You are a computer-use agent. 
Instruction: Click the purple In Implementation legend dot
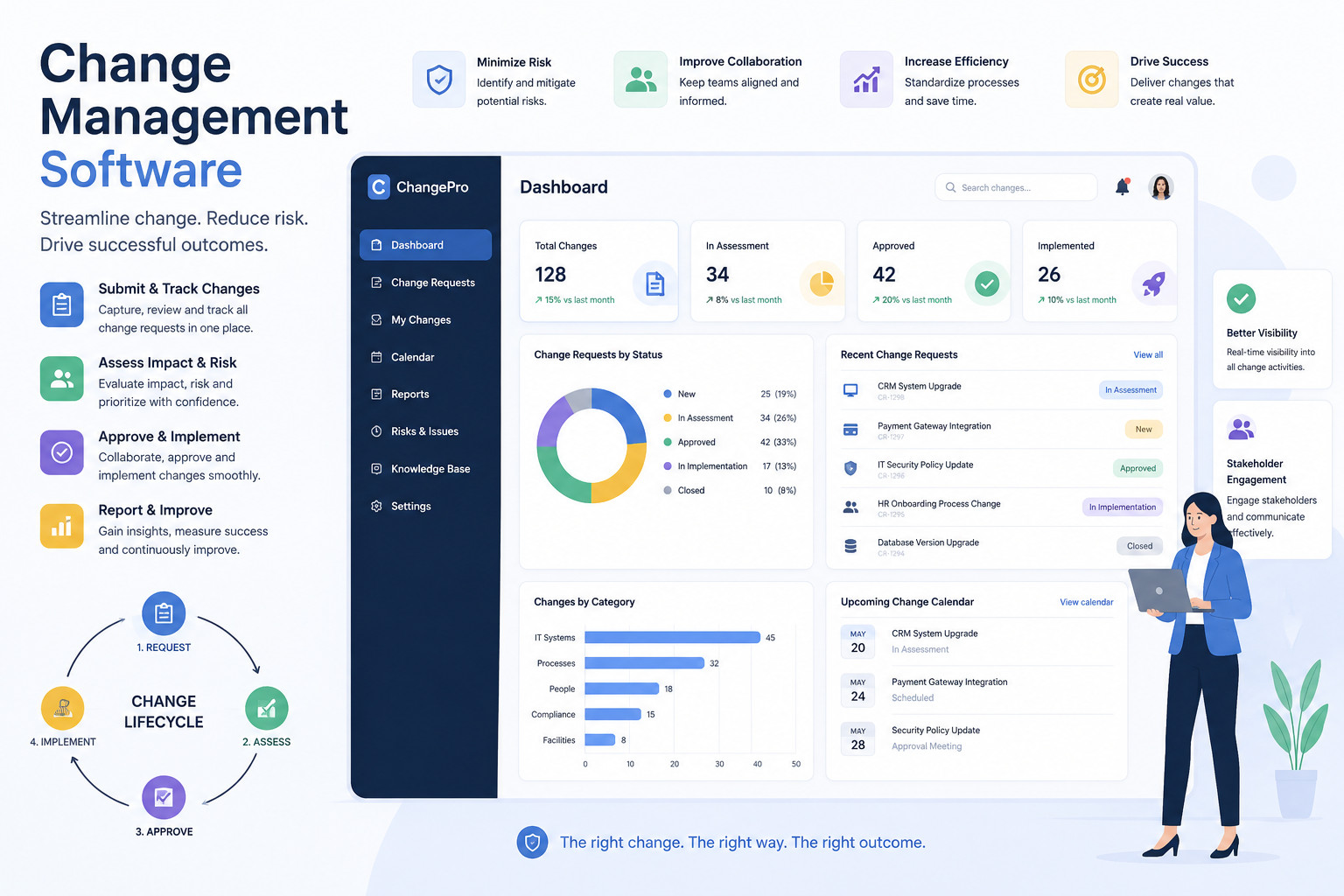tap(668, 466)
